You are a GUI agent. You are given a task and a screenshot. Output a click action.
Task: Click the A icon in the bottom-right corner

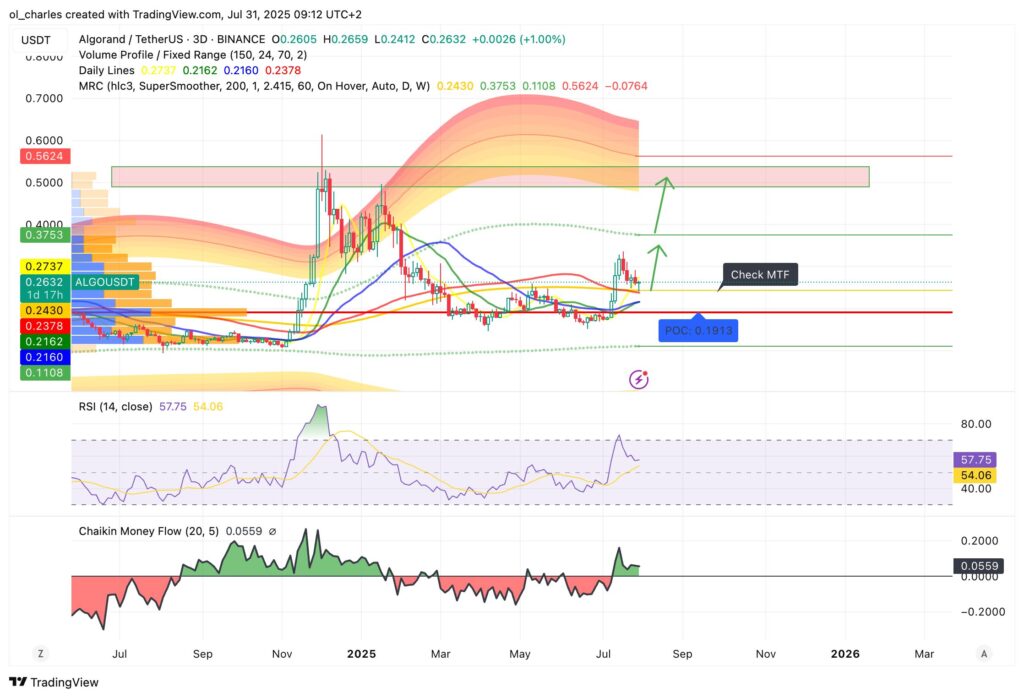pos(986,652)
